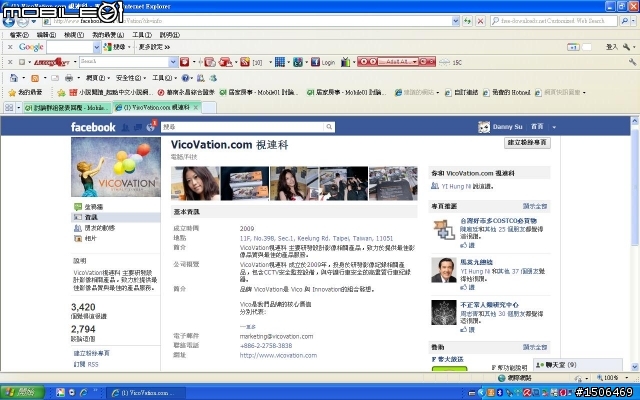Click the Alexa-style red logo on the toolbar

[x=52, y=62]
